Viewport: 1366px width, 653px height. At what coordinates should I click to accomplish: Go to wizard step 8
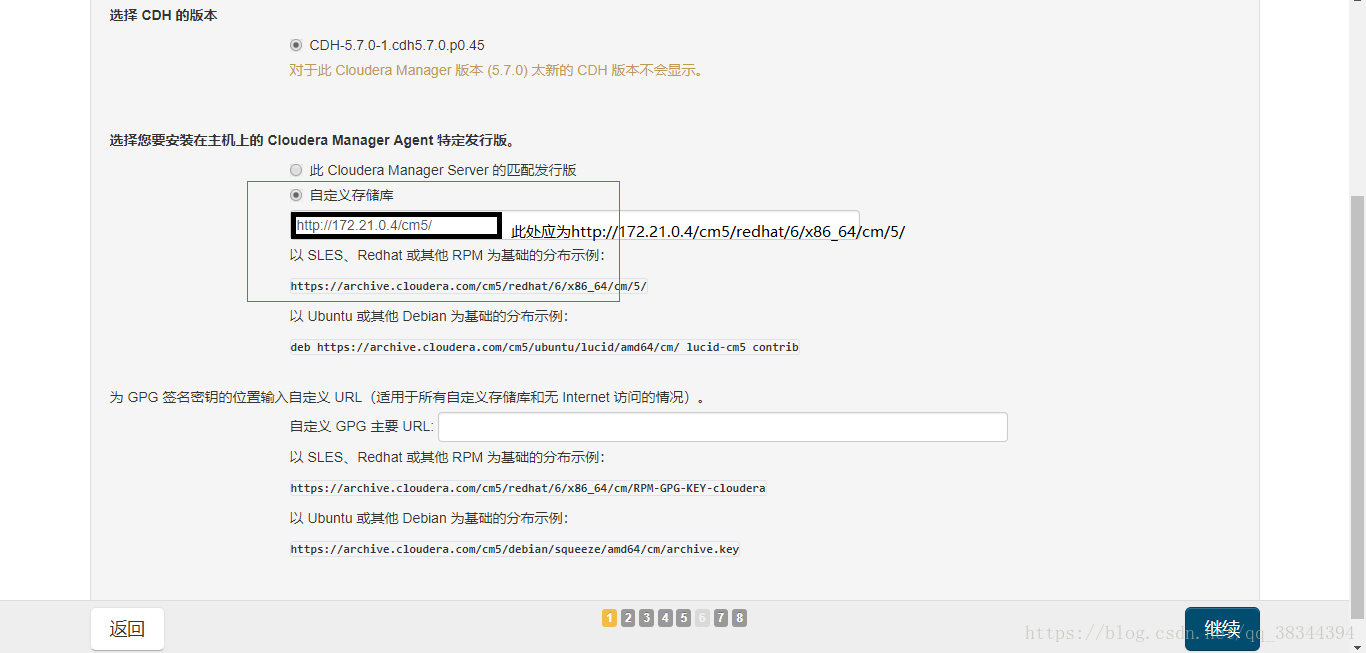pyautogui.click(x=739, y=618)
